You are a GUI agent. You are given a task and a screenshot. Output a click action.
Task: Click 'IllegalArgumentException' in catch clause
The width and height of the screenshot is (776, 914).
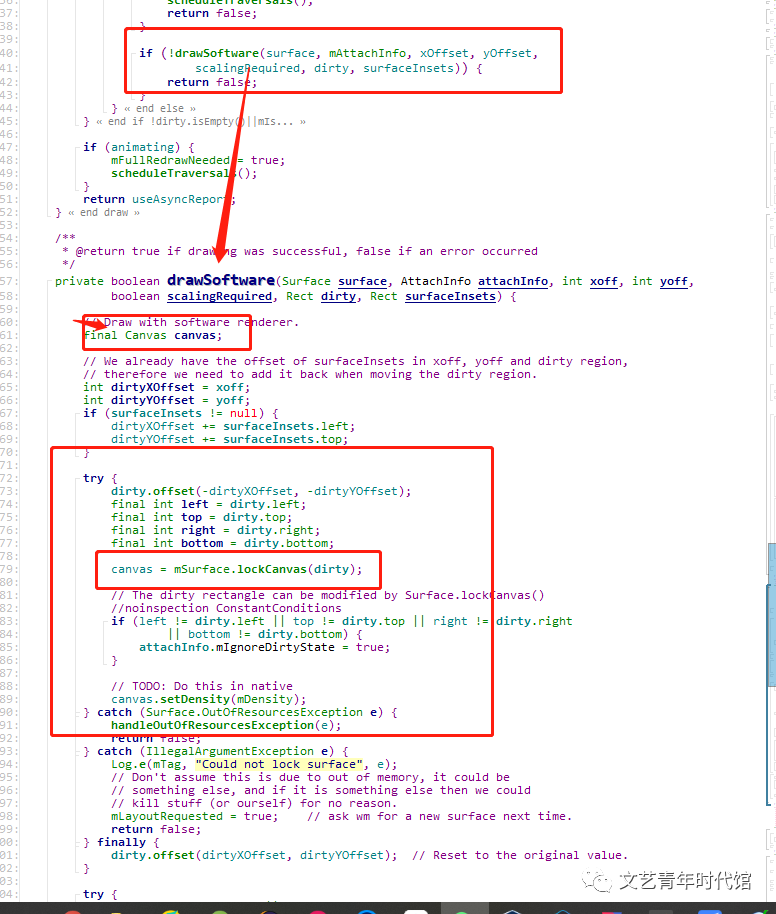pos(230,751)
